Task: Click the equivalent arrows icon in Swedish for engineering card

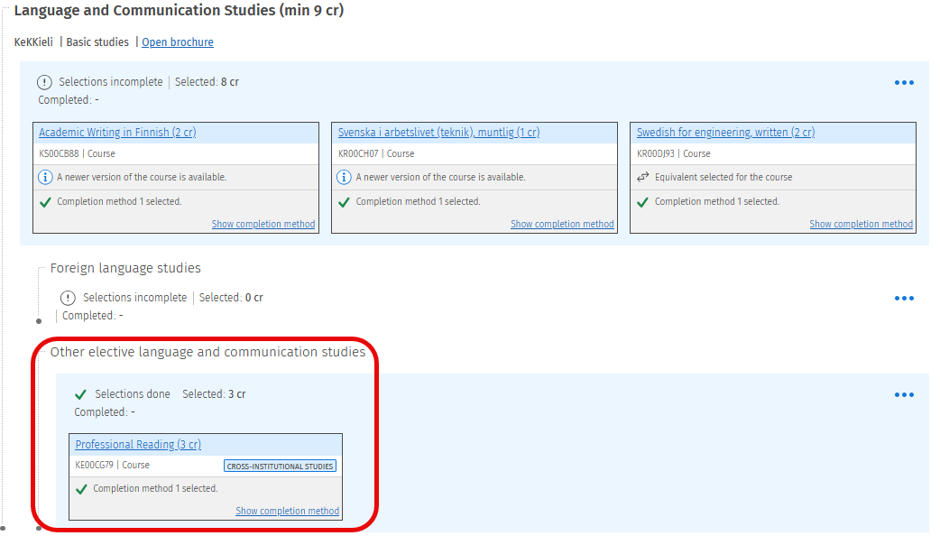Action: pyautogui.click(x=643, y=177)
